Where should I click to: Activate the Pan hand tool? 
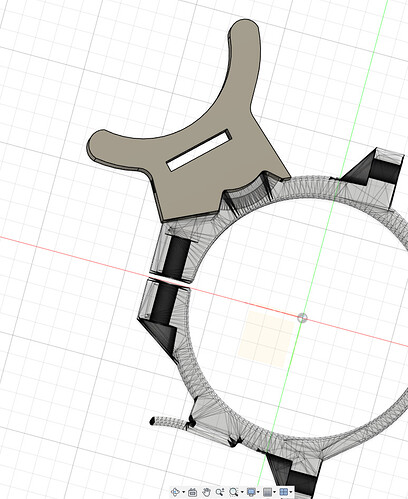point(207,492)
